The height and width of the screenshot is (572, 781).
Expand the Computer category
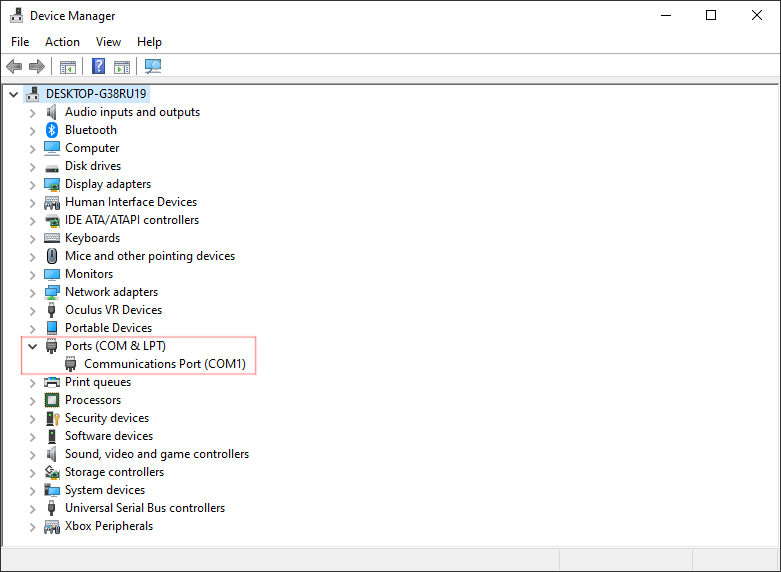(33, 149)
